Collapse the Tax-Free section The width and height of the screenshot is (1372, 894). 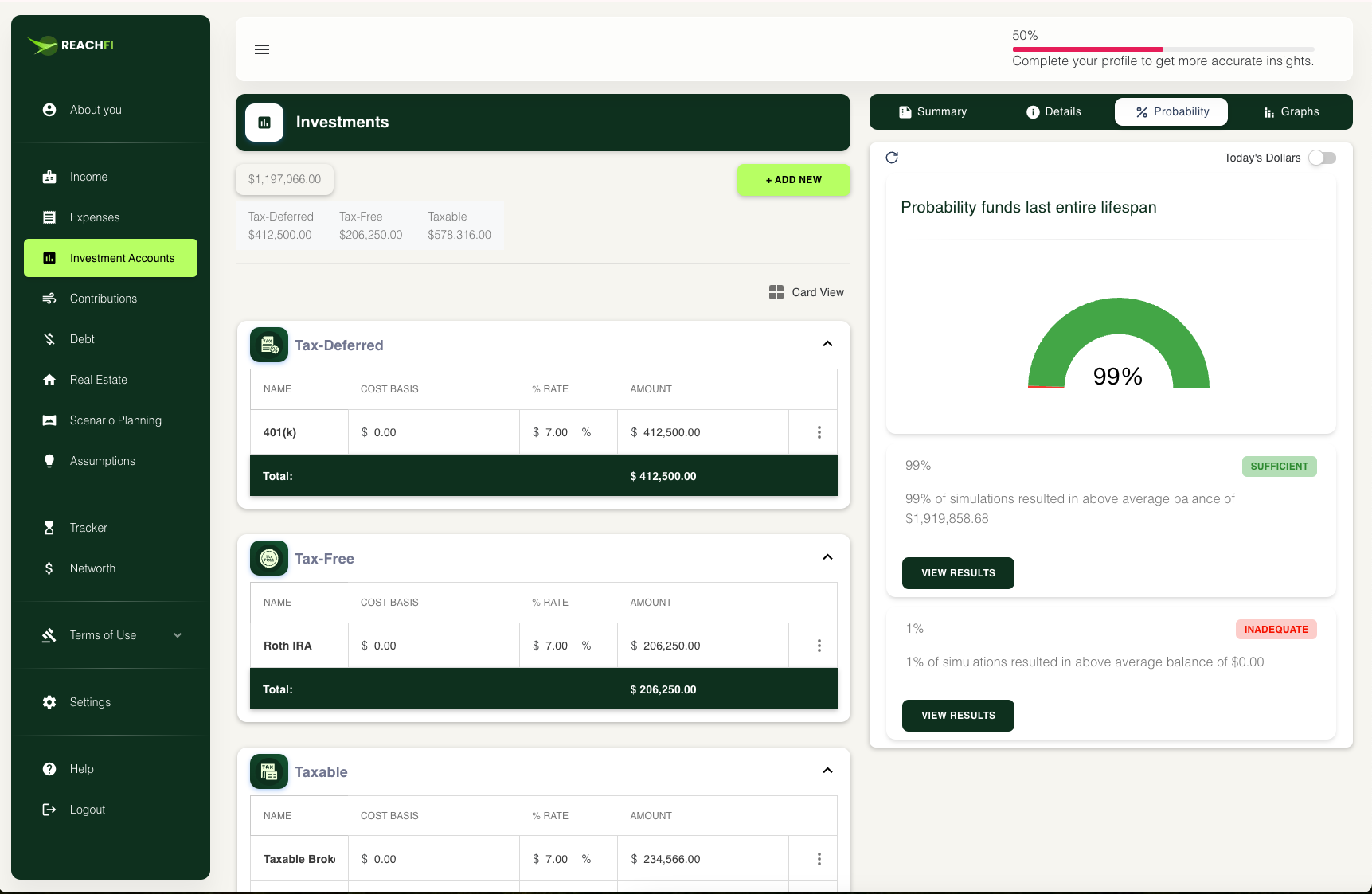[x=827, y=557]
